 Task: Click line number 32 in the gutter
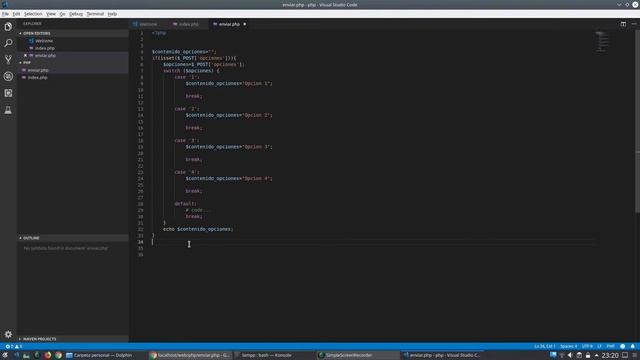(x=140, y=229)
